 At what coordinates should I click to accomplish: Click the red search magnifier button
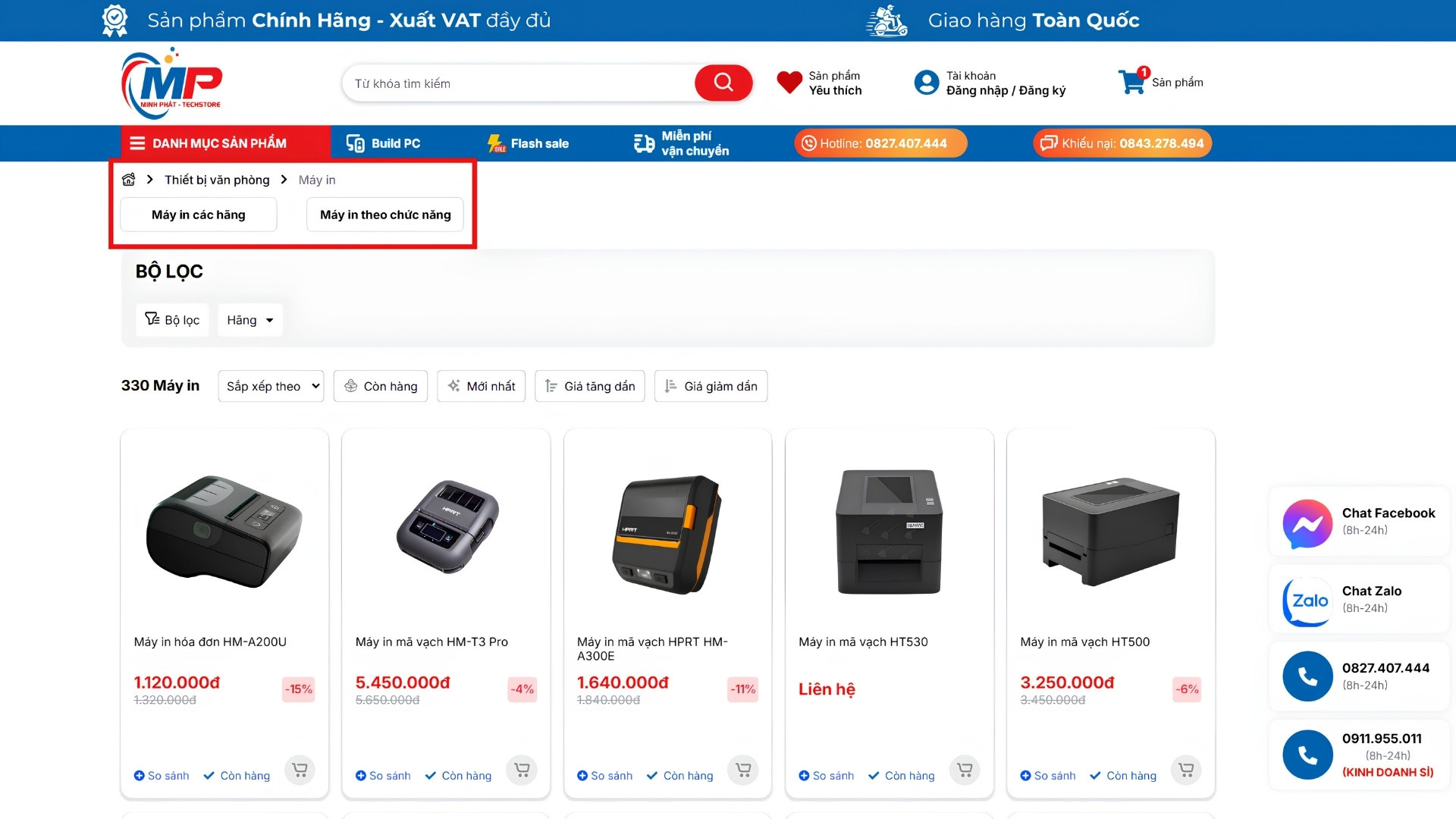tap(723, 83)
